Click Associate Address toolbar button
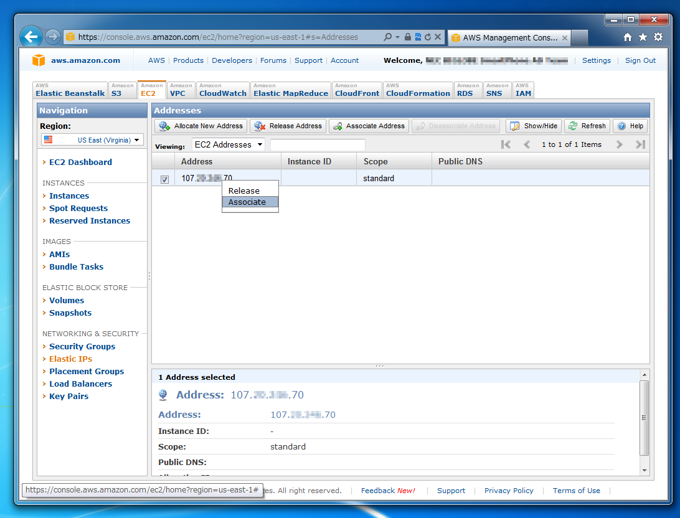Image resolution: width=680 pixels, height=518 pixels. click(369, 126)
